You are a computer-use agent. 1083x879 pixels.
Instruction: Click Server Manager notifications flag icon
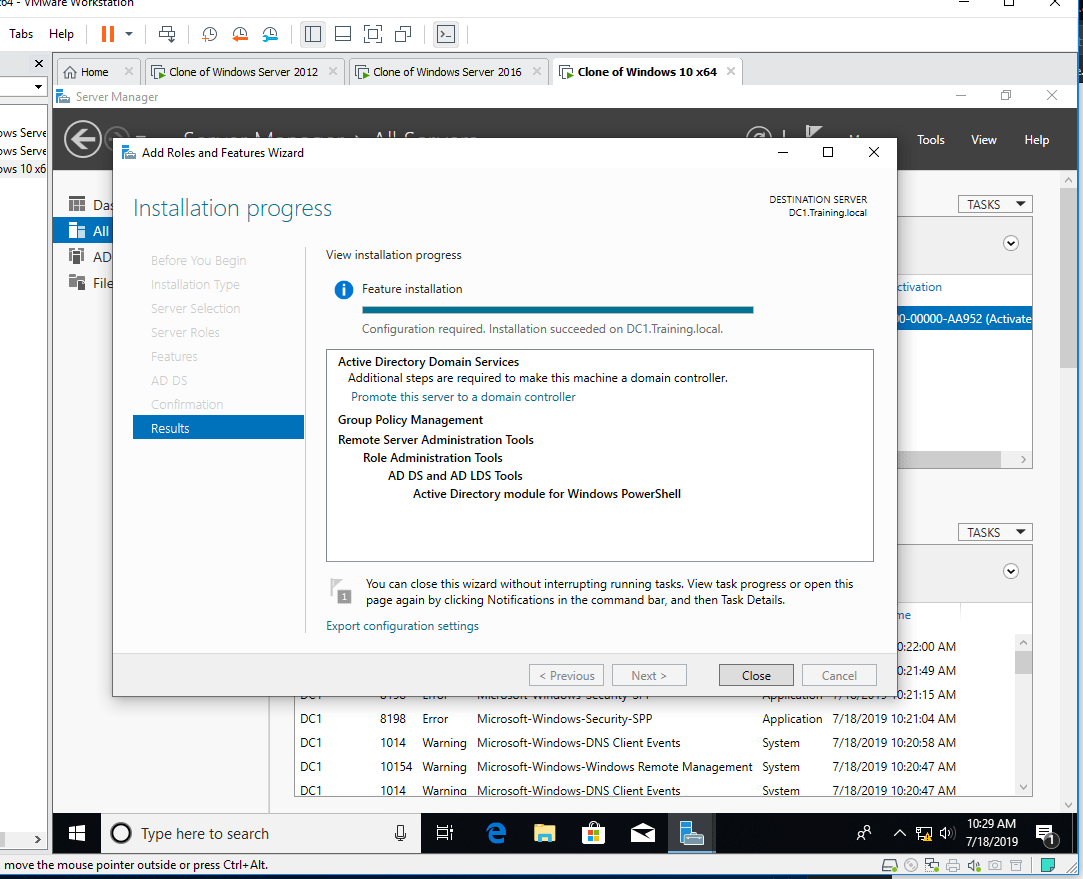point(814,132)
